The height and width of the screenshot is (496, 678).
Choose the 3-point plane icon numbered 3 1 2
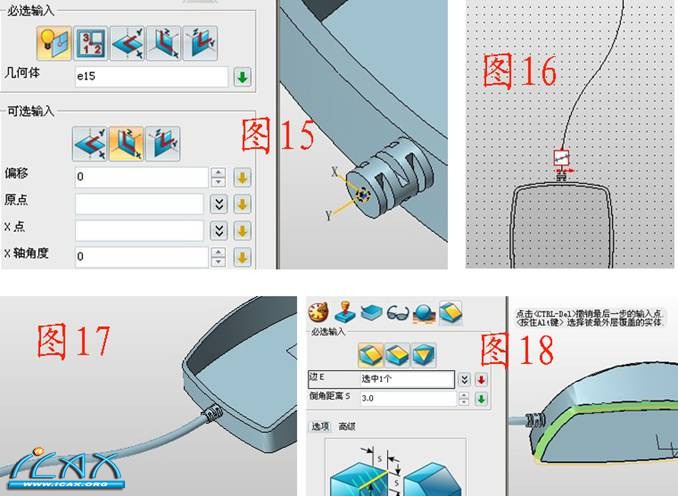click(90, 43)
